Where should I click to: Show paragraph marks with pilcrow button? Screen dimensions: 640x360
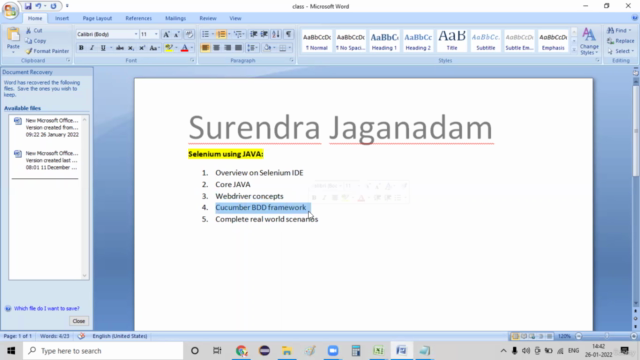(289, 34)
